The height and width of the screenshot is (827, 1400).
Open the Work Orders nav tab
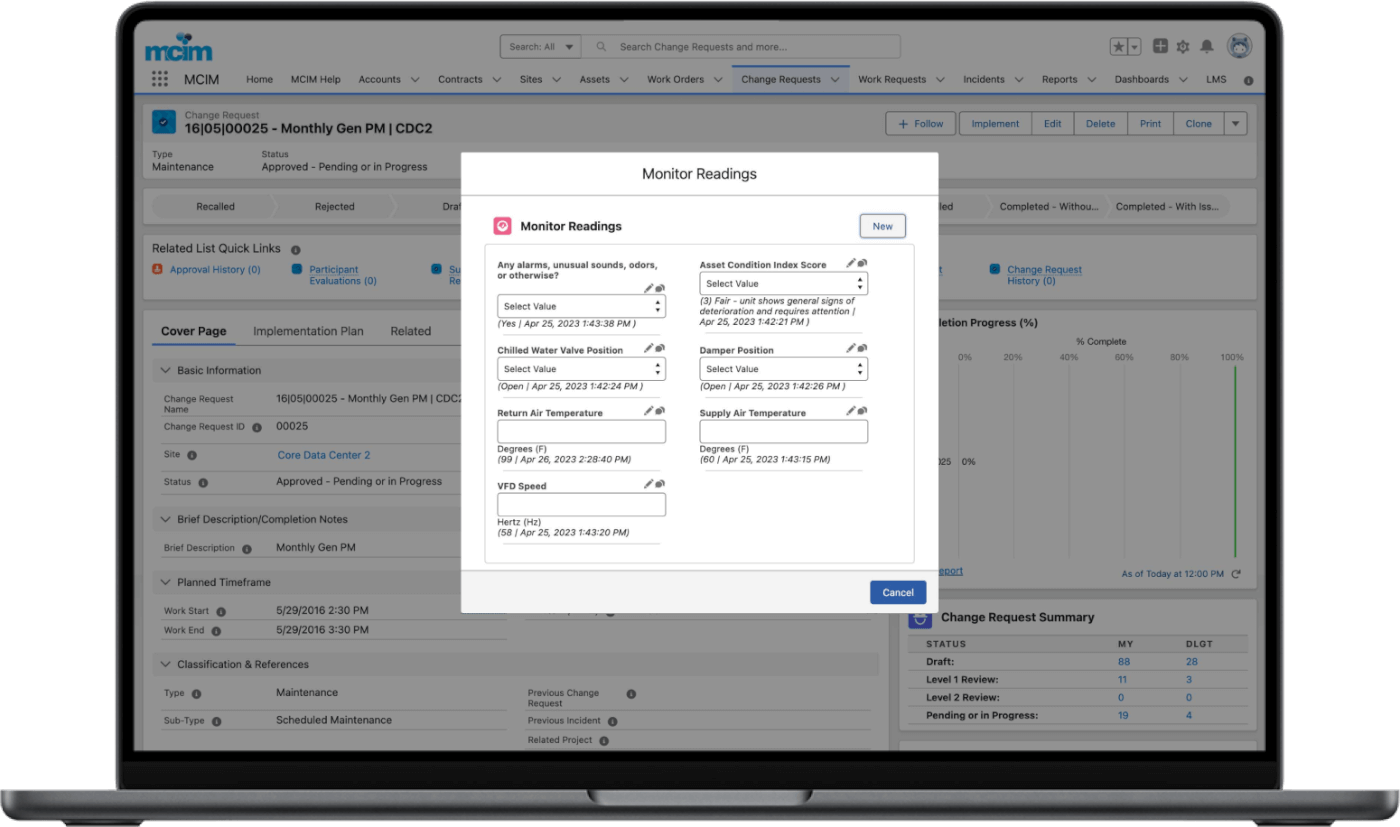click(676, 79)
